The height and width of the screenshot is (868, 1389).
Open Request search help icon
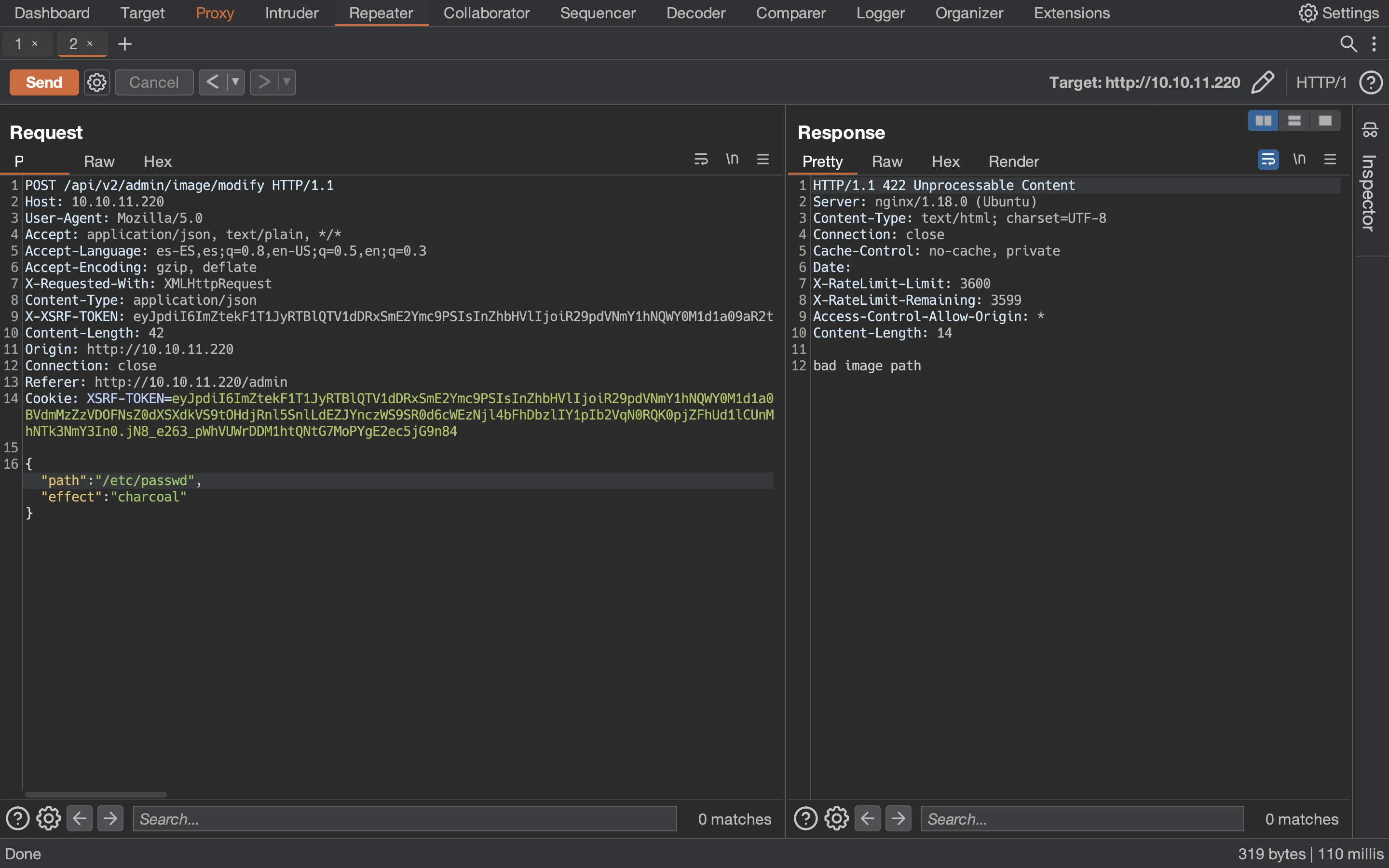18,819
